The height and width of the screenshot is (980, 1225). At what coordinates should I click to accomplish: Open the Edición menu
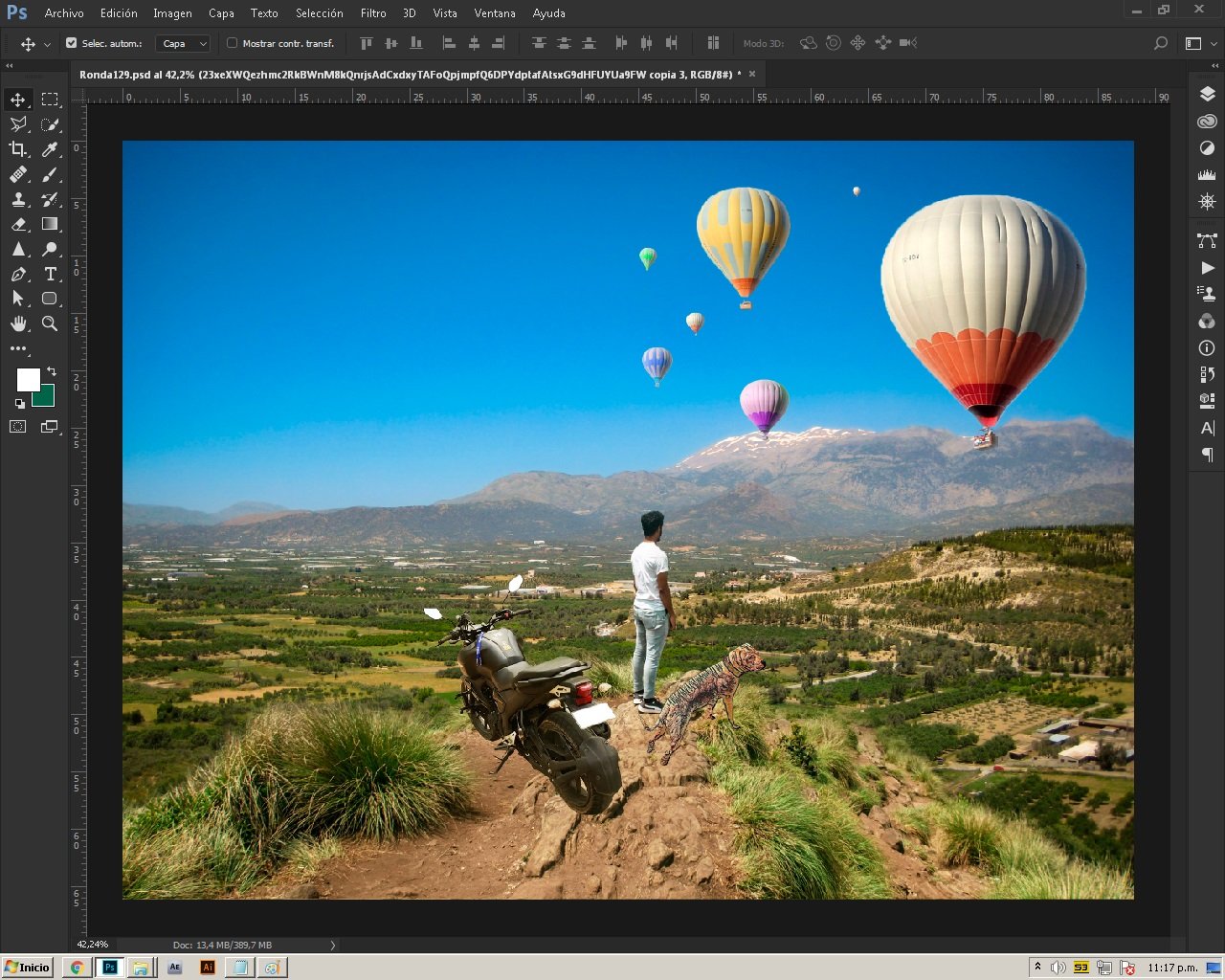[x=119, y=13]
